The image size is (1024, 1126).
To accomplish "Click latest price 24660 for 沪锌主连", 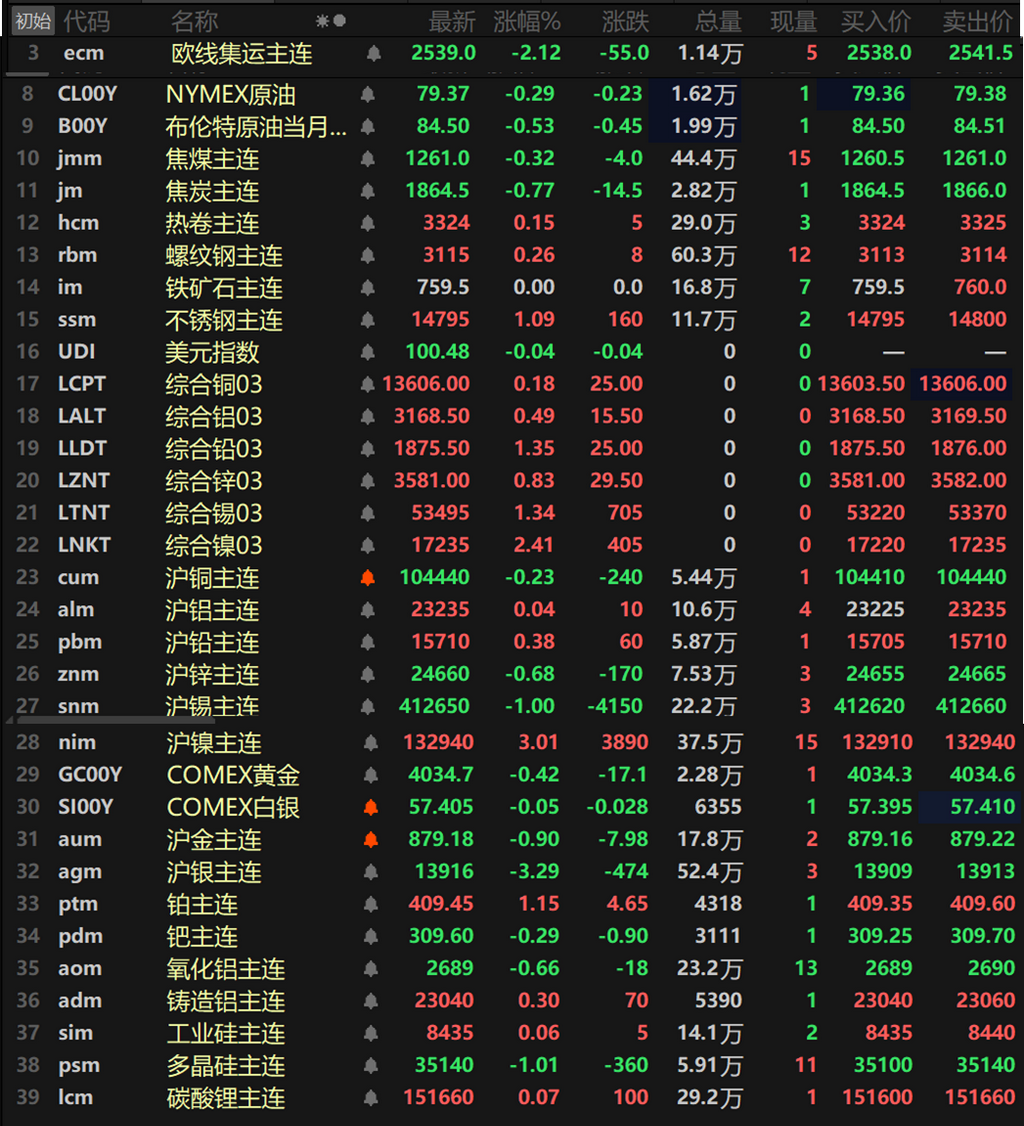I will tap(440, 674).
